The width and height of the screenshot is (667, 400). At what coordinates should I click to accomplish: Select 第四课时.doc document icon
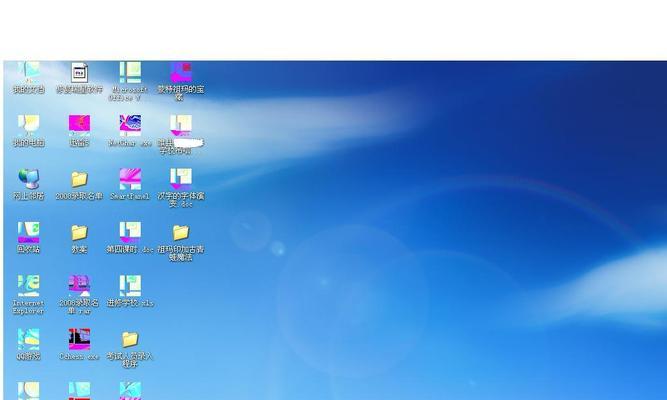[x=130, y=237]
